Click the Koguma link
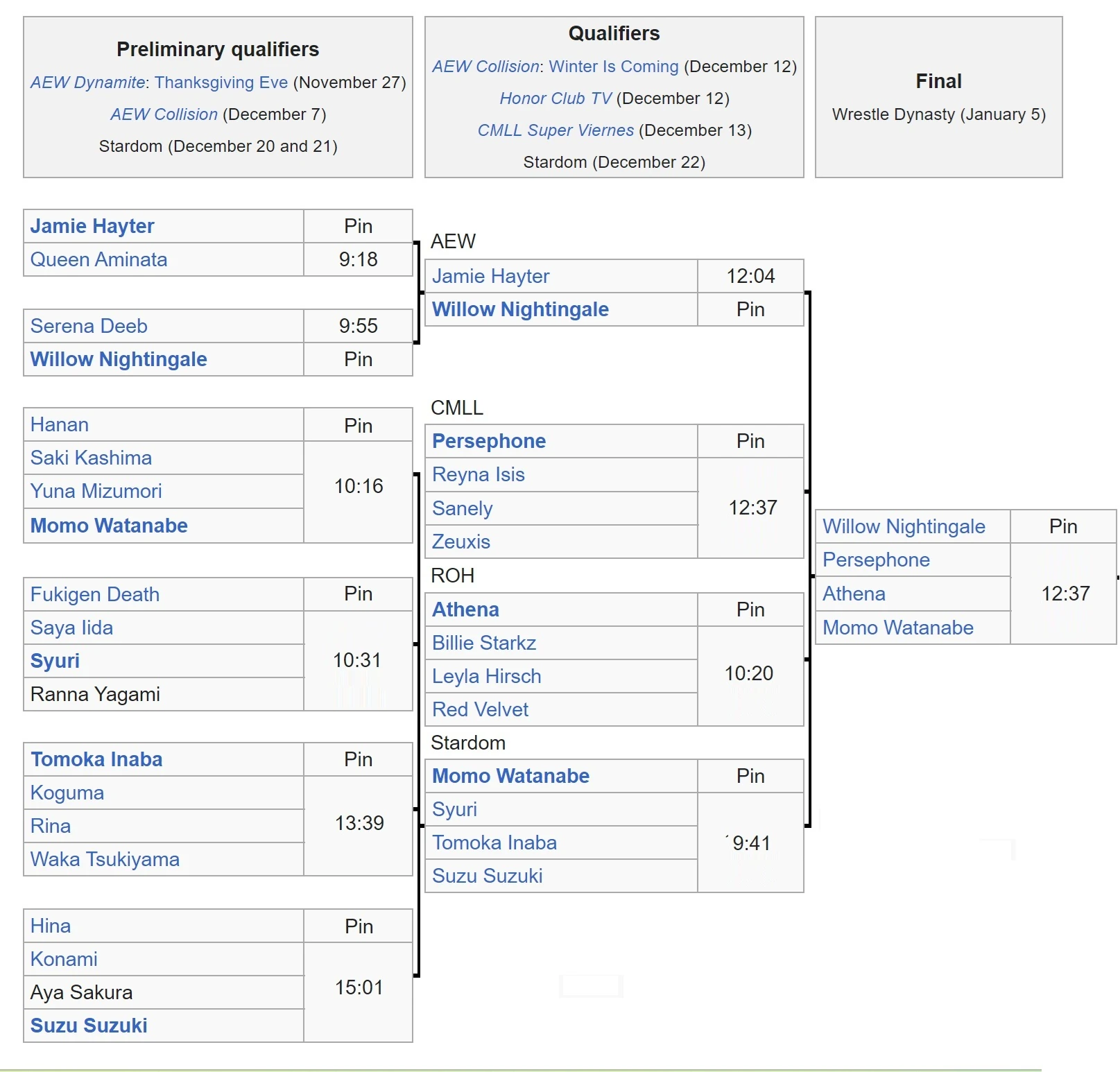This screenshot has width=1120, height=1072. click(67, 793)
